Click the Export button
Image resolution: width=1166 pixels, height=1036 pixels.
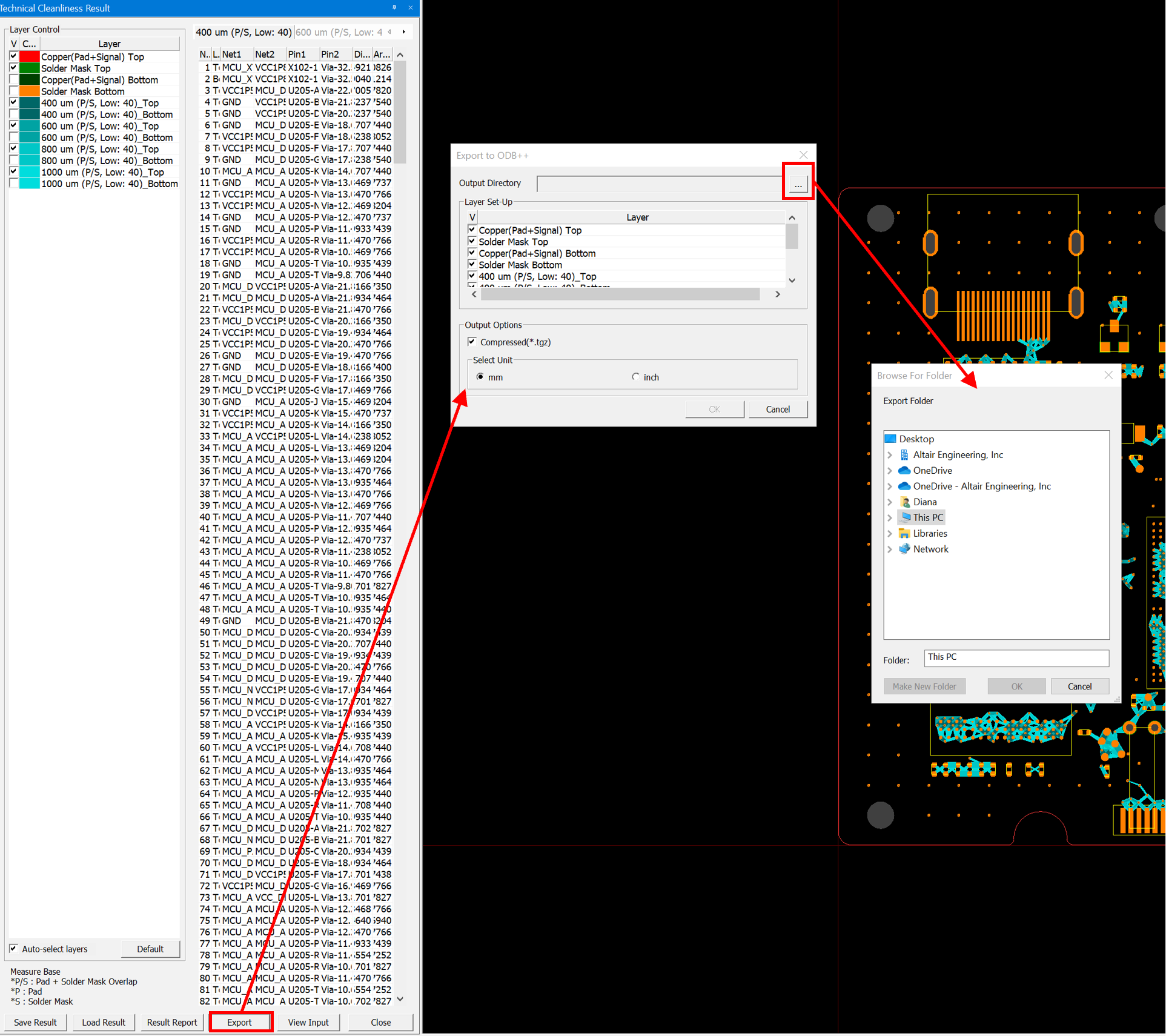click(240, 1022)
